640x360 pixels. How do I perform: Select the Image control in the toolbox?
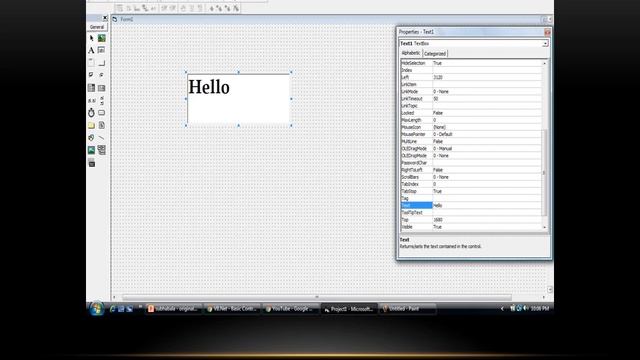[x=91, y=150]
